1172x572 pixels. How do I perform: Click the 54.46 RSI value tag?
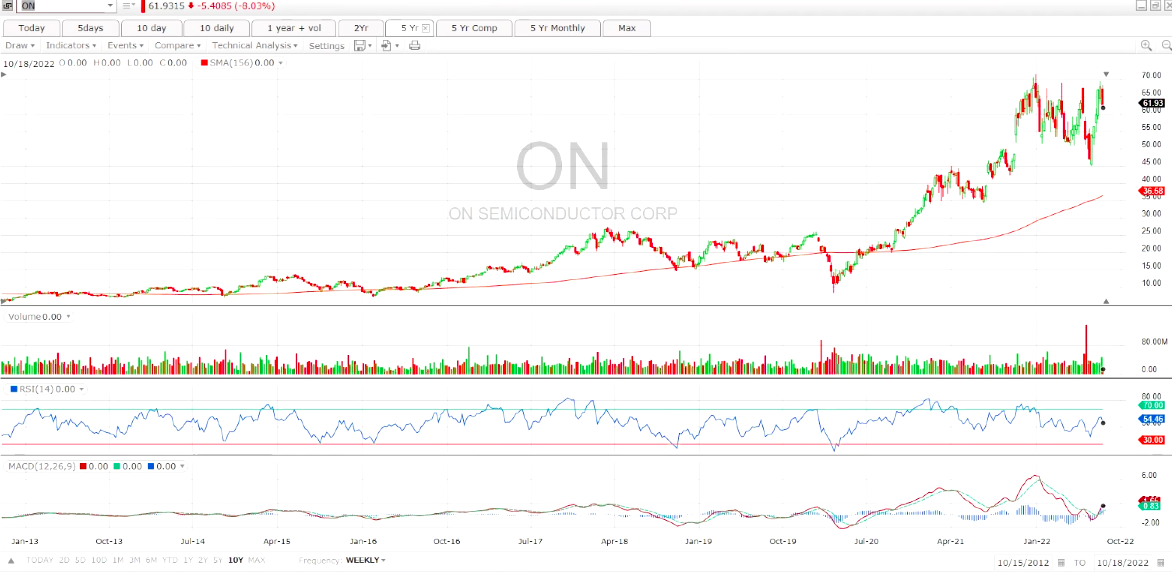[x=1153, y=419]
